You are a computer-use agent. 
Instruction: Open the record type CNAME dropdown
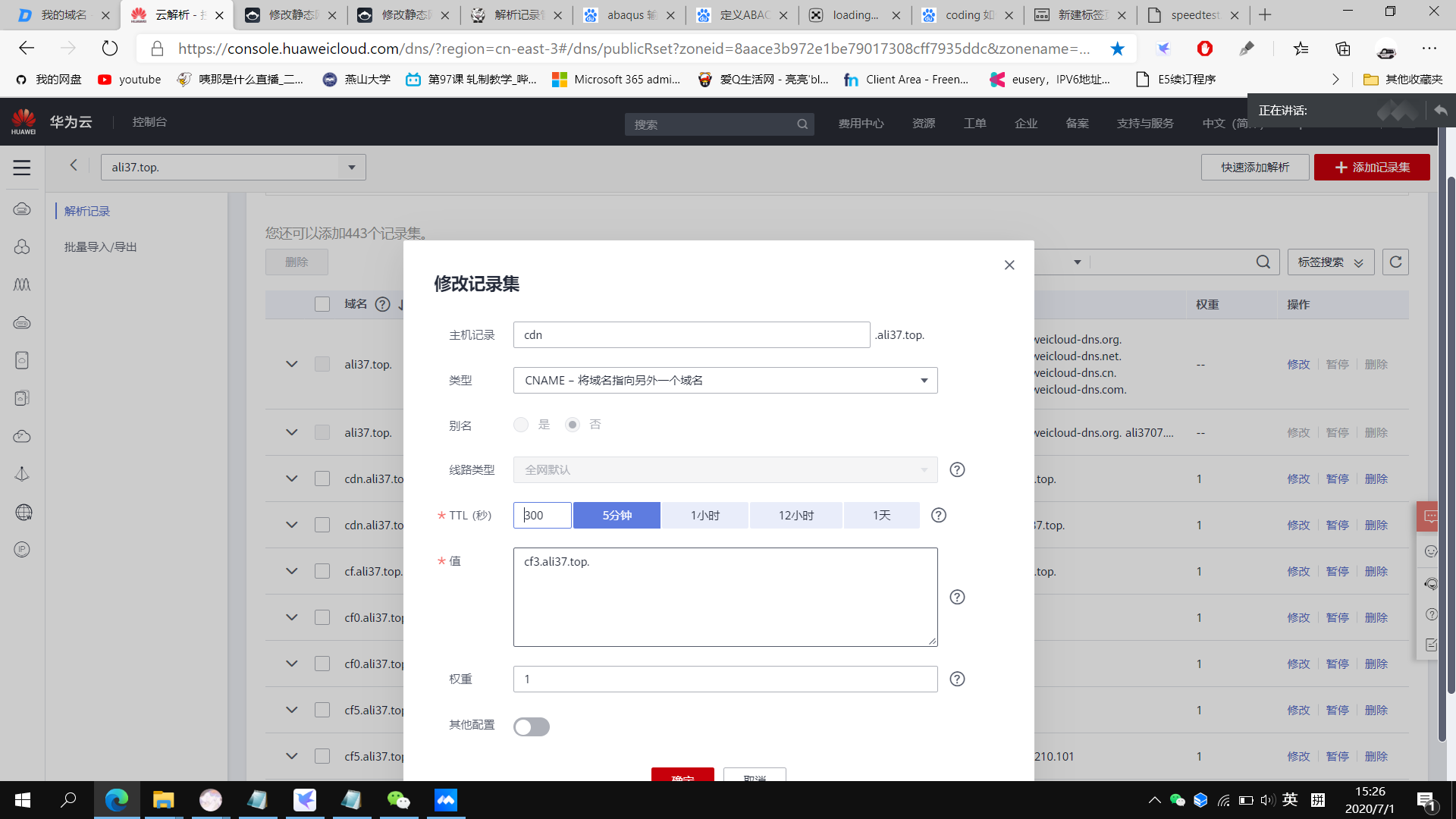[x=725, y=381]
